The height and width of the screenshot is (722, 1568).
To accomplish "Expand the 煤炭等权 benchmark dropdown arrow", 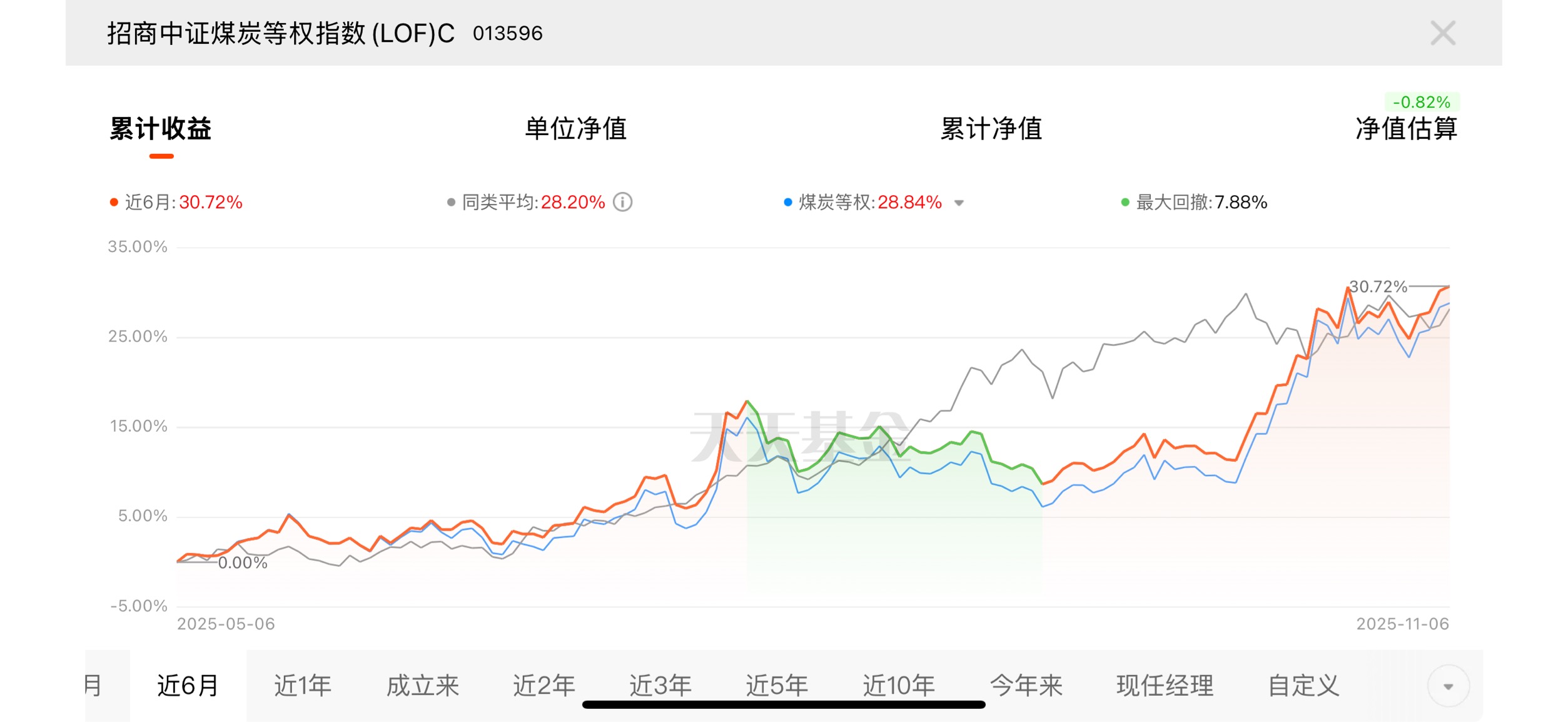I will [959, 203].
